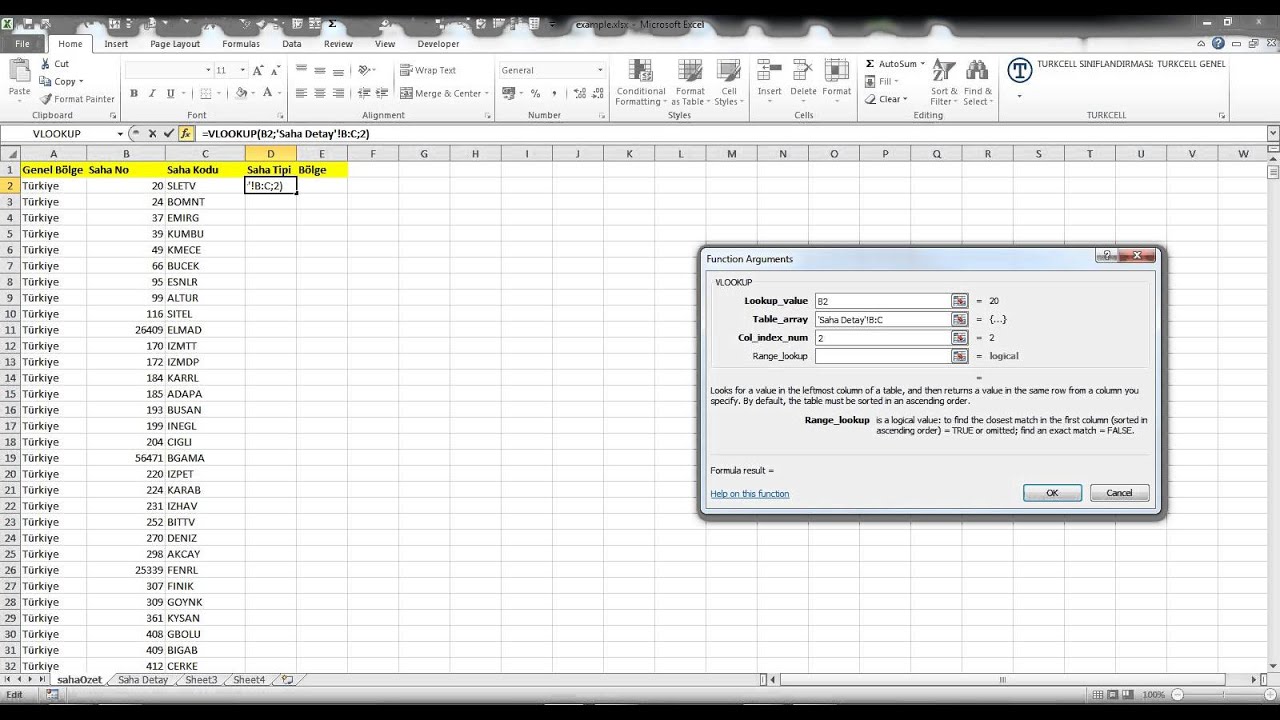Confirm formula with the checkmark icon
Image resolution: width=1280 pixels, height=720 pixels.
(169, 134)
